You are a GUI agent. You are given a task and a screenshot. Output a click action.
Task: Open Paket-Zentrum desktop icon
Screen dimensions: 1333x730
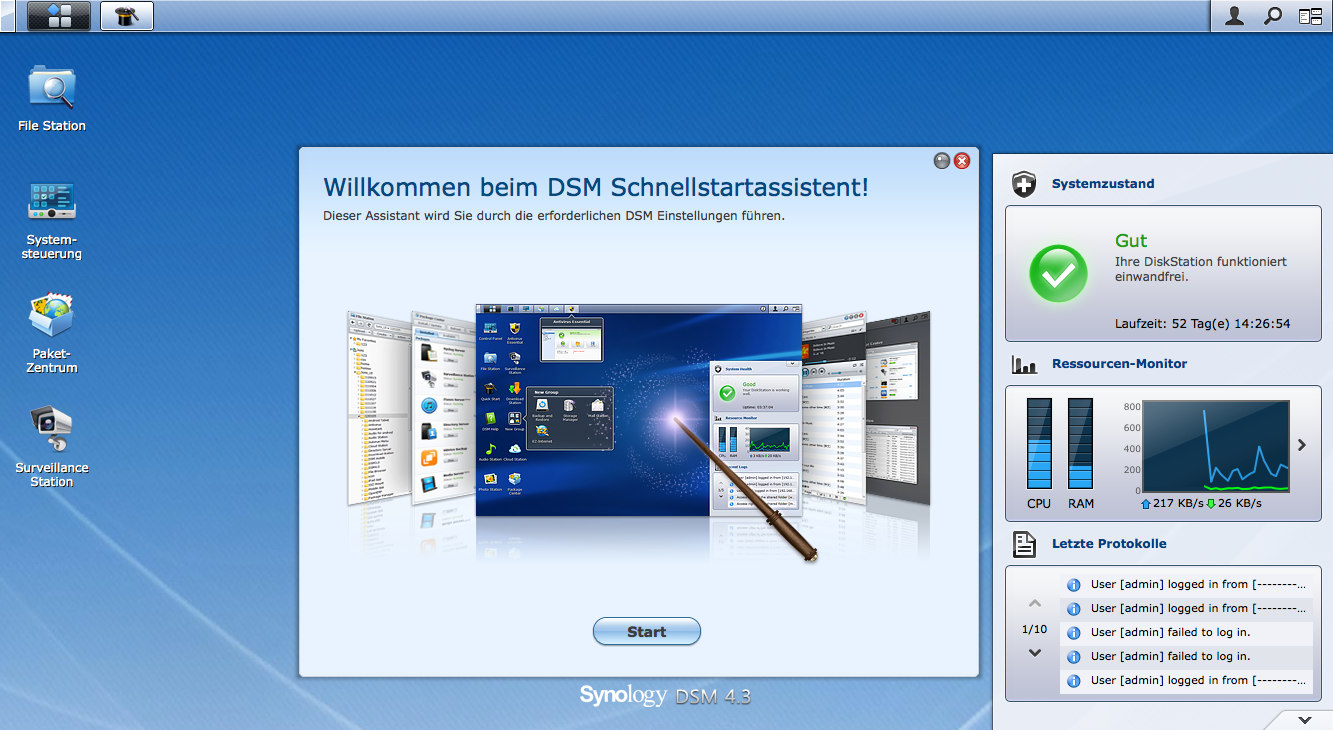point(52,333)
